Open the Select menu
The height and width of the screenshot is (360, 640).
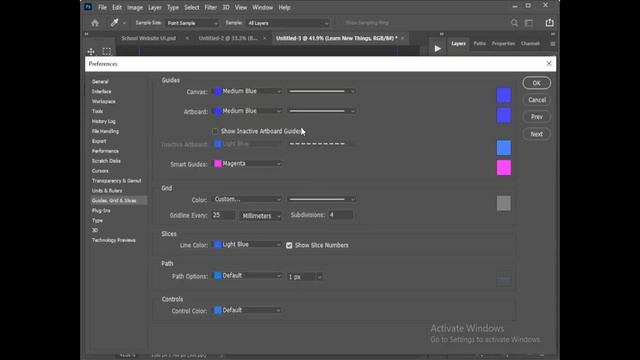click(191, 7)
